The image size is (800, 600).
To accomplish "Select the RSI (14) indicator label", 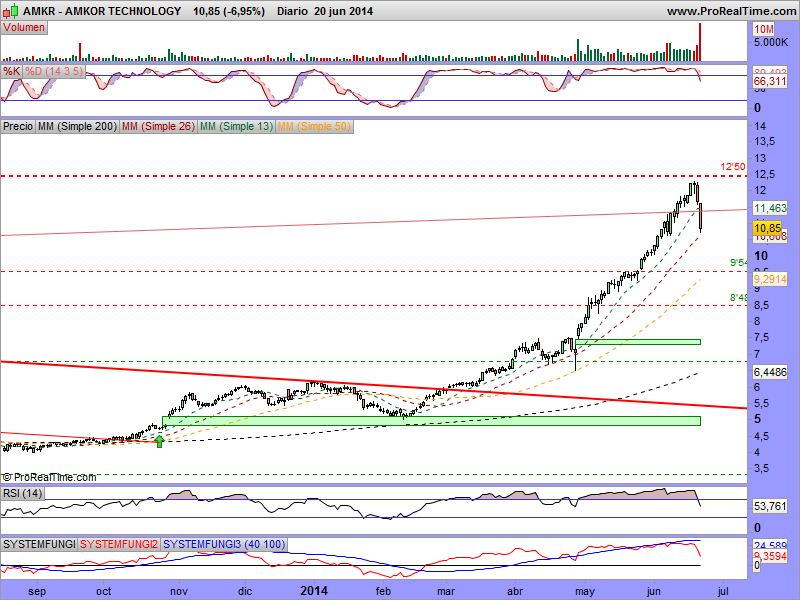I will click(x=22, y=493).
